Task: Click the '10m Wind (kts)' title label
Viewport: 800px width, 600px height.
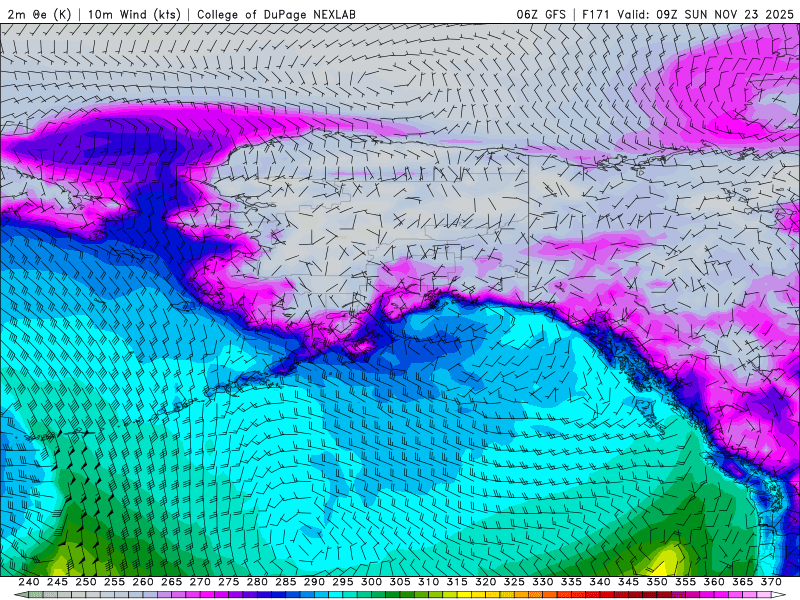Action: tap(134, 14)
